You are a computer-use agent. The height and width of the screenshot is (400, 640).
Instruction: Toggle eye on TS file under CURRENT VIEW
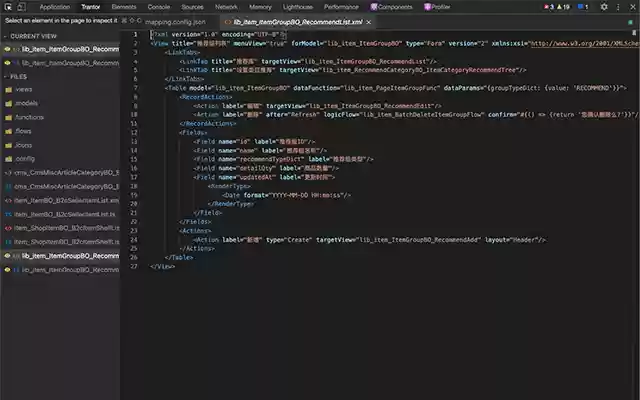point(7,63)
